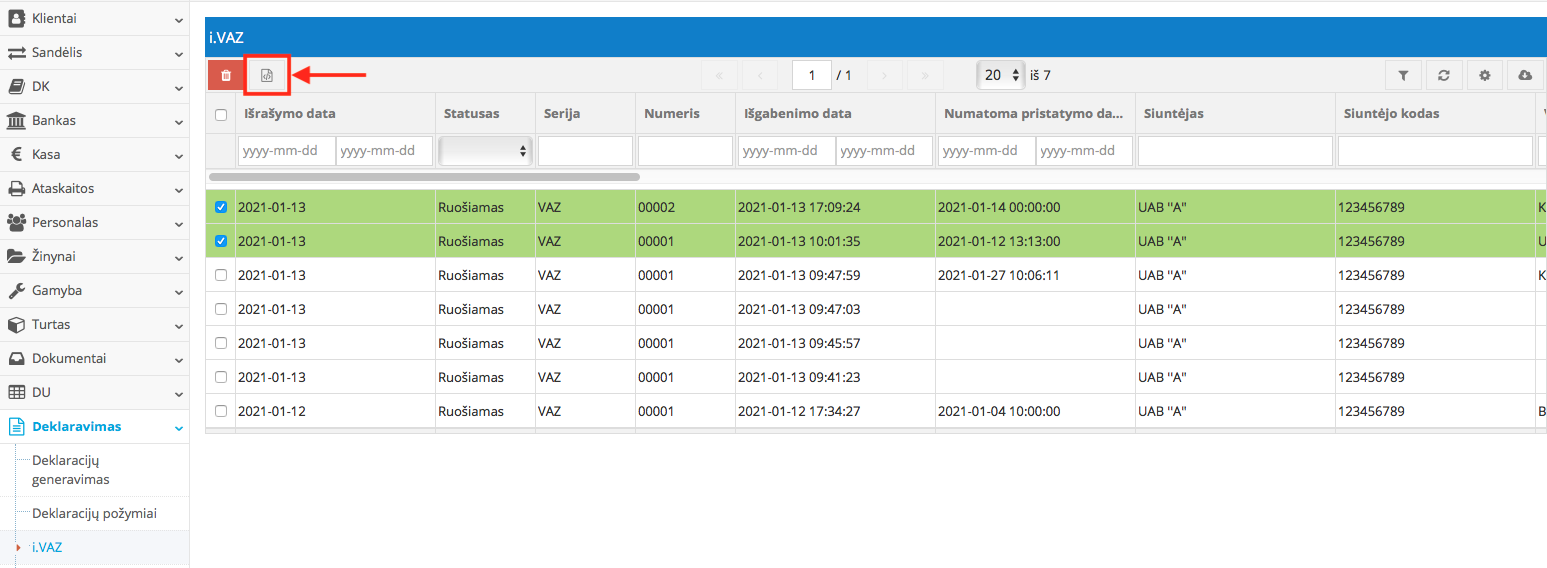
Task: Open the Ataskaitos menu
Action: 94,188
